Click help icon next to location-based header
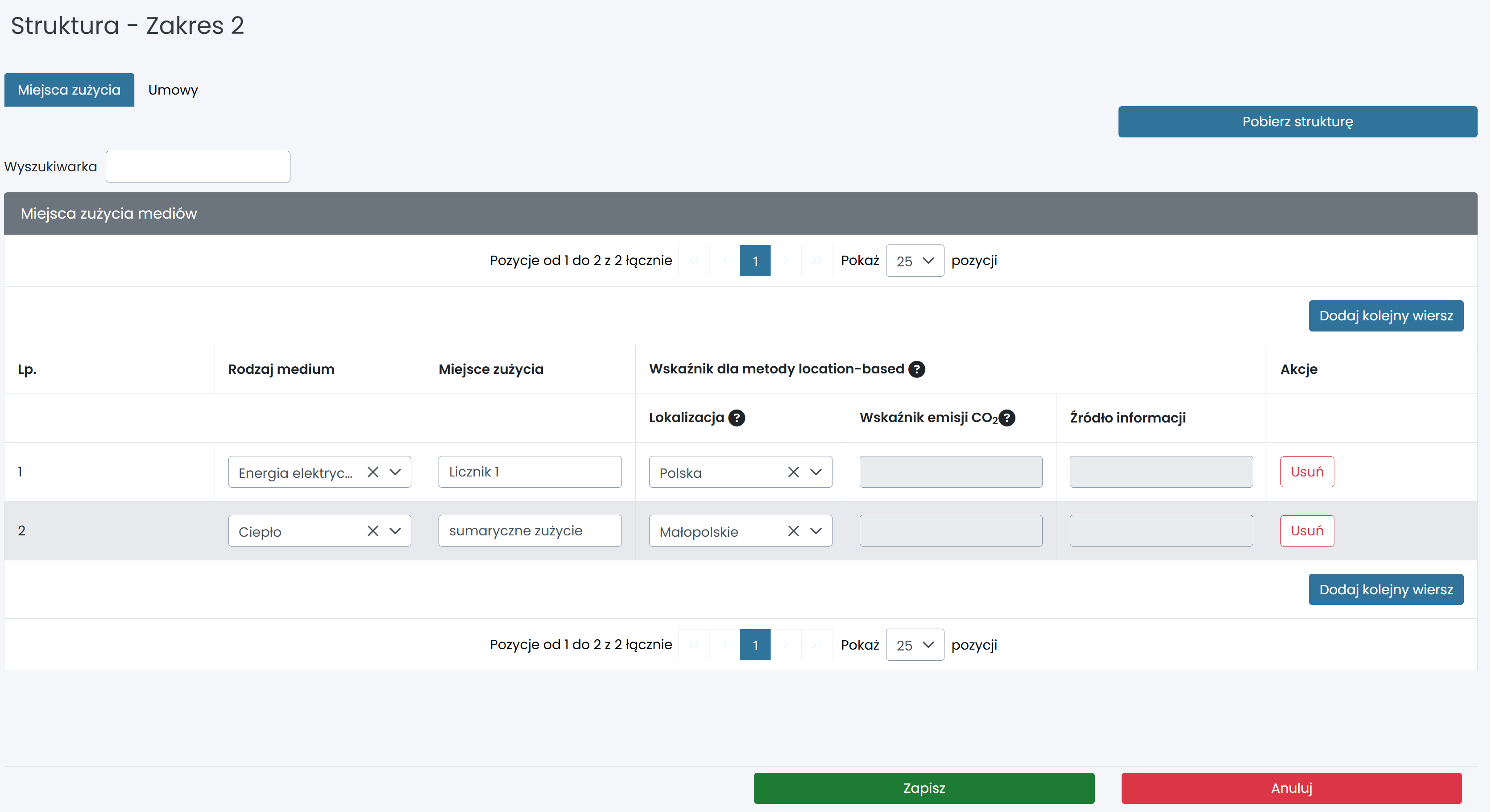 [916, 369]
